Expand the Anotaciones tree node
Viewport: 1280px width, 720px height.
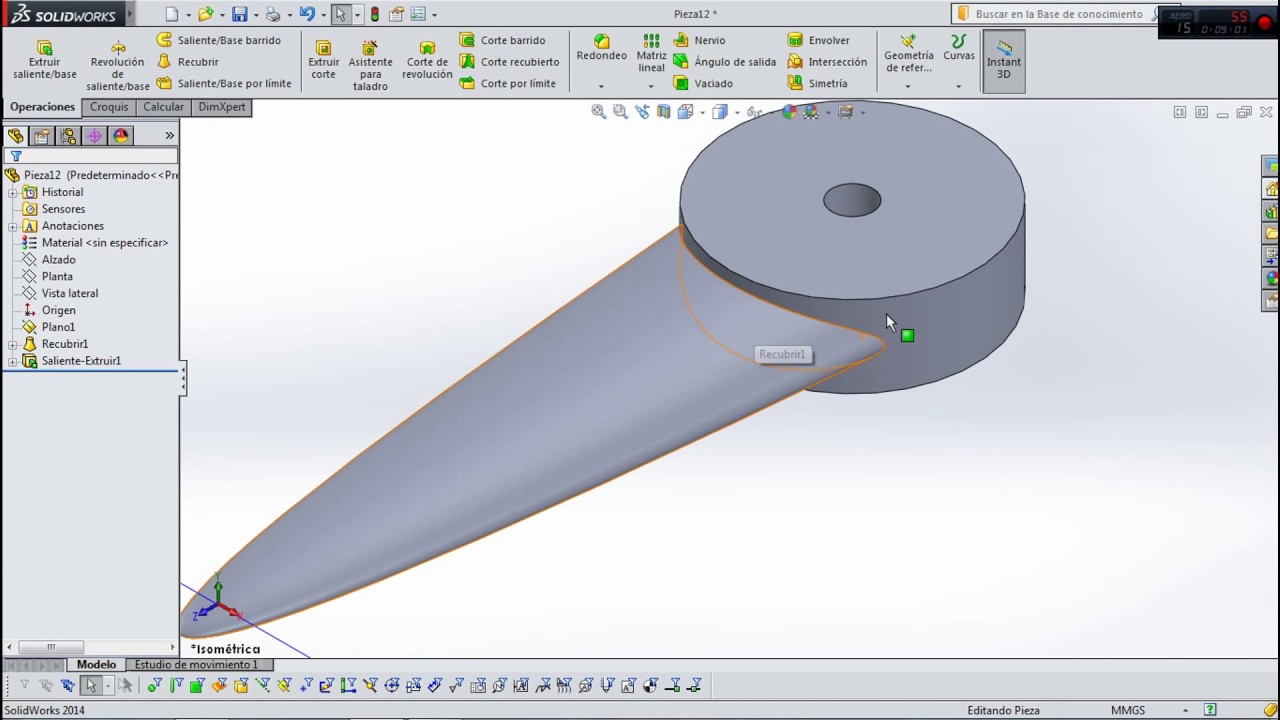13,226
